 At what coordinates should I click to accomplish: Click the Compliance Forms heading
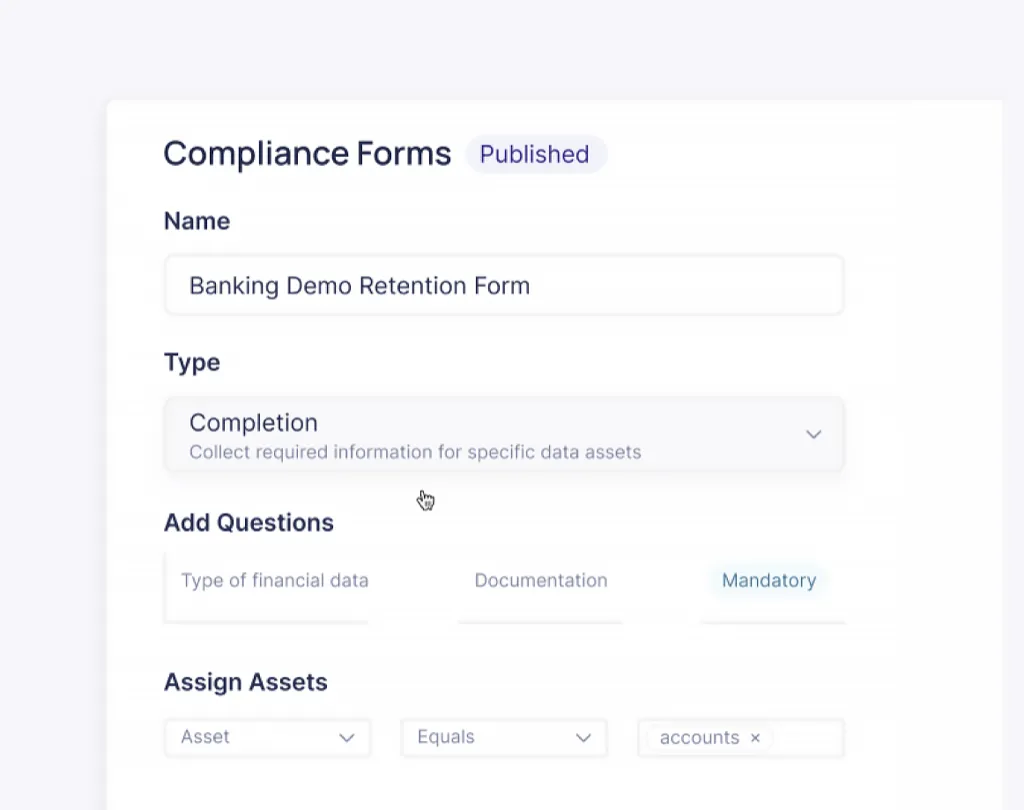pyautogui.click(x=307, y=154)
